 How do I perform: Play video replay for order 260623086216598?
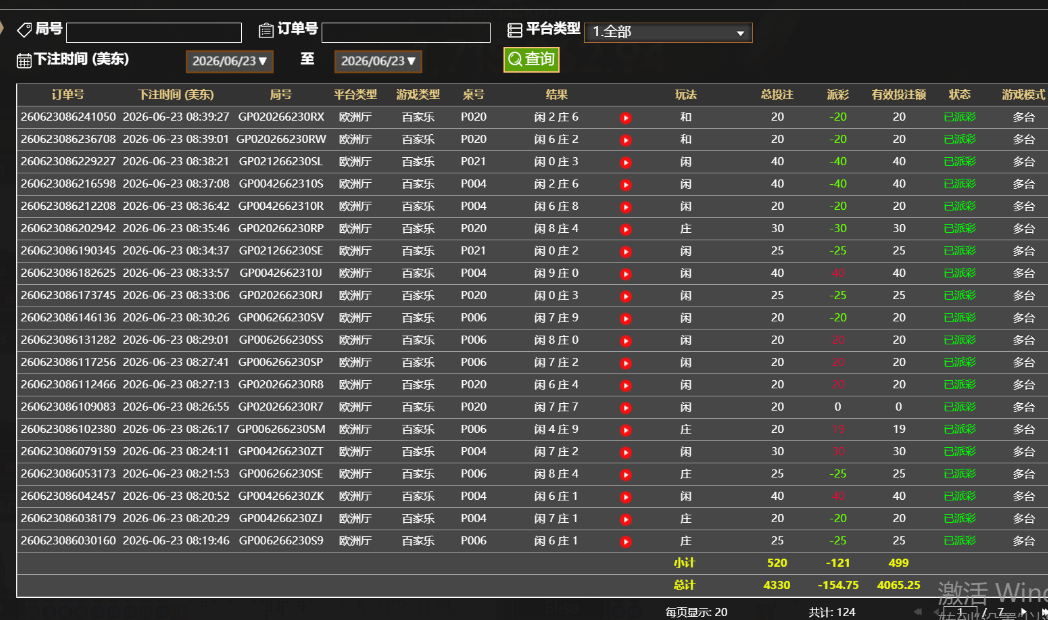(626, 184)
